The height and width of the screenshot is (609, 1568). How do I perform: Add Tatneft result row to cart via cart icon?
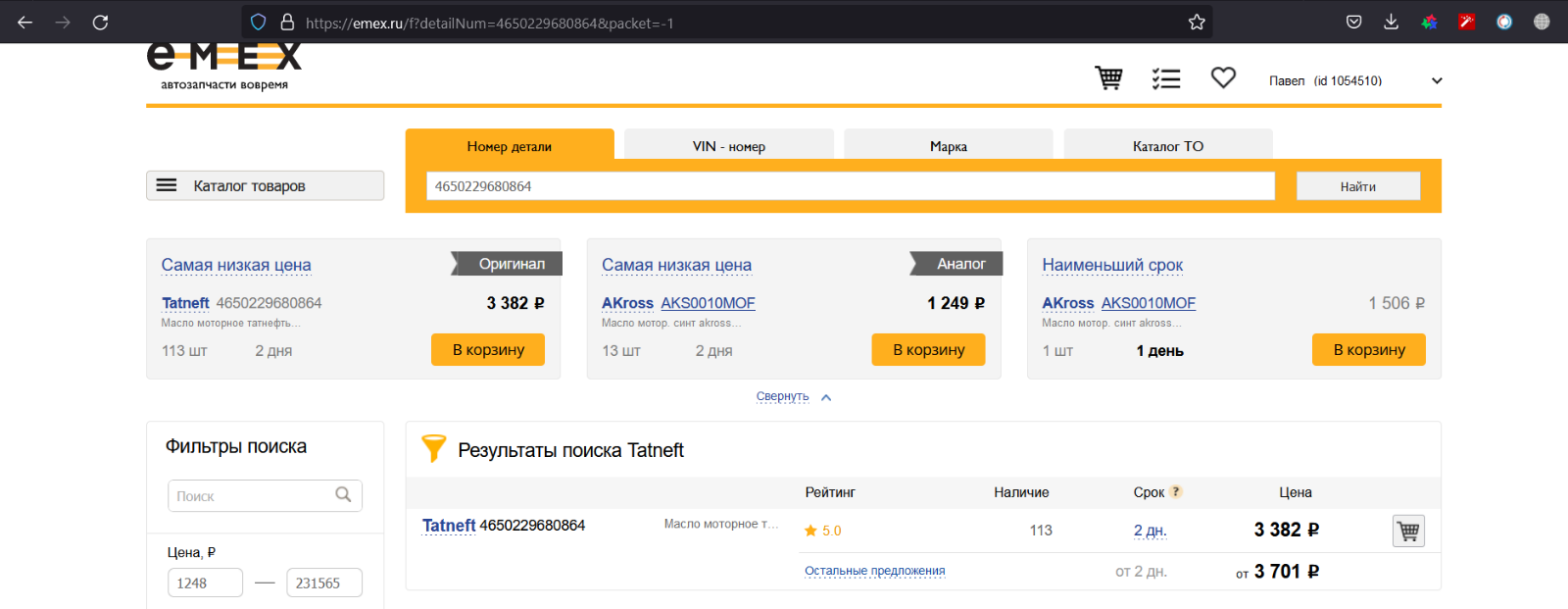(1408, 531)
